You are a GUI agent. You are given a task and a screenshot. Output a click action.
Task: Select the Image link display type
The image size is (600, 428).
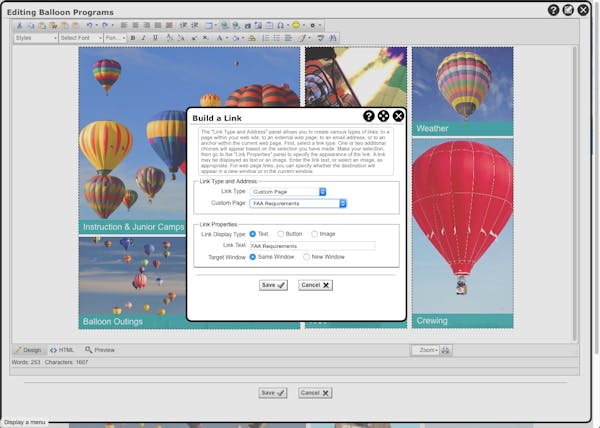tap(315, 233)
